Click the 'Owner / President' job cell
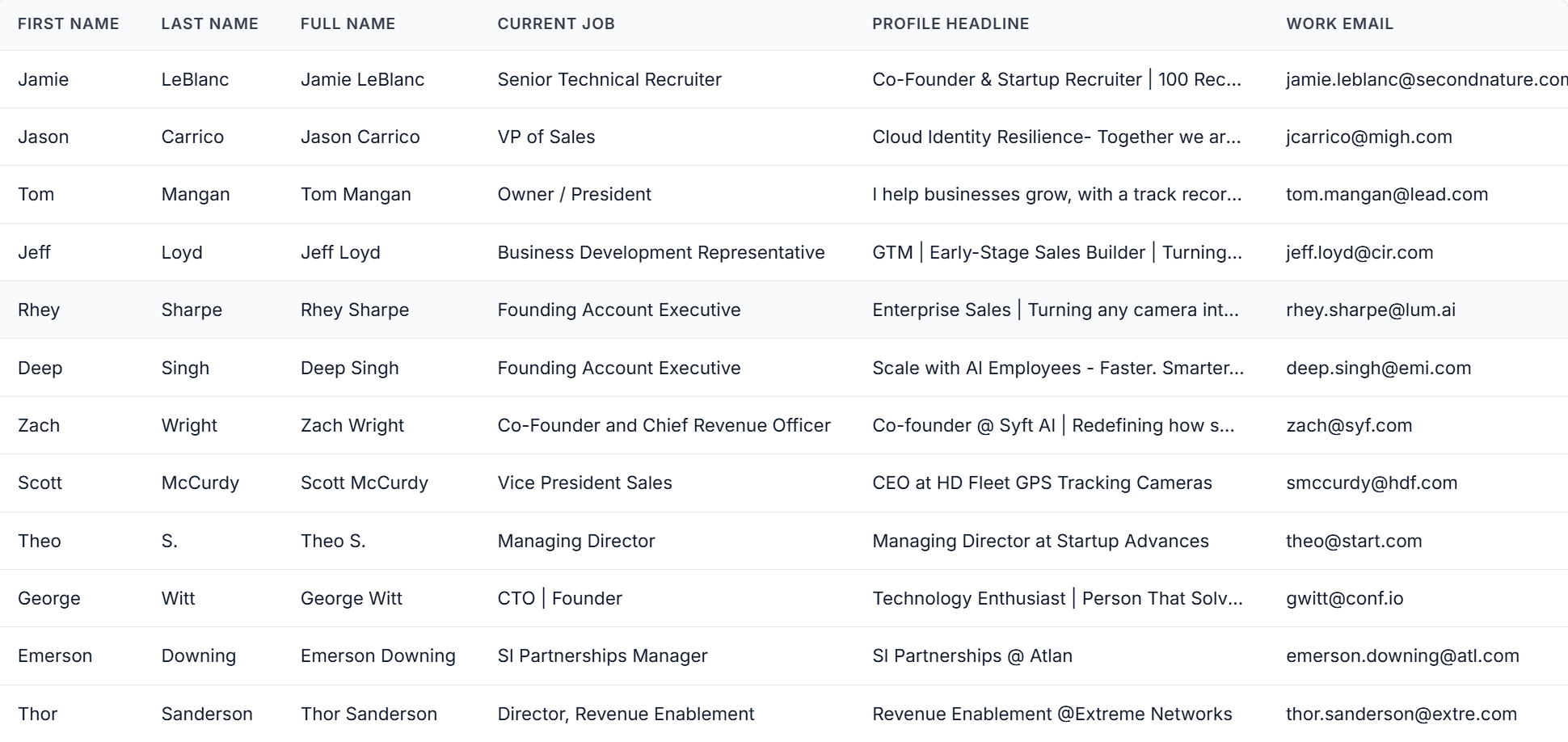The image size is (1568, 742). pos(574,195)
